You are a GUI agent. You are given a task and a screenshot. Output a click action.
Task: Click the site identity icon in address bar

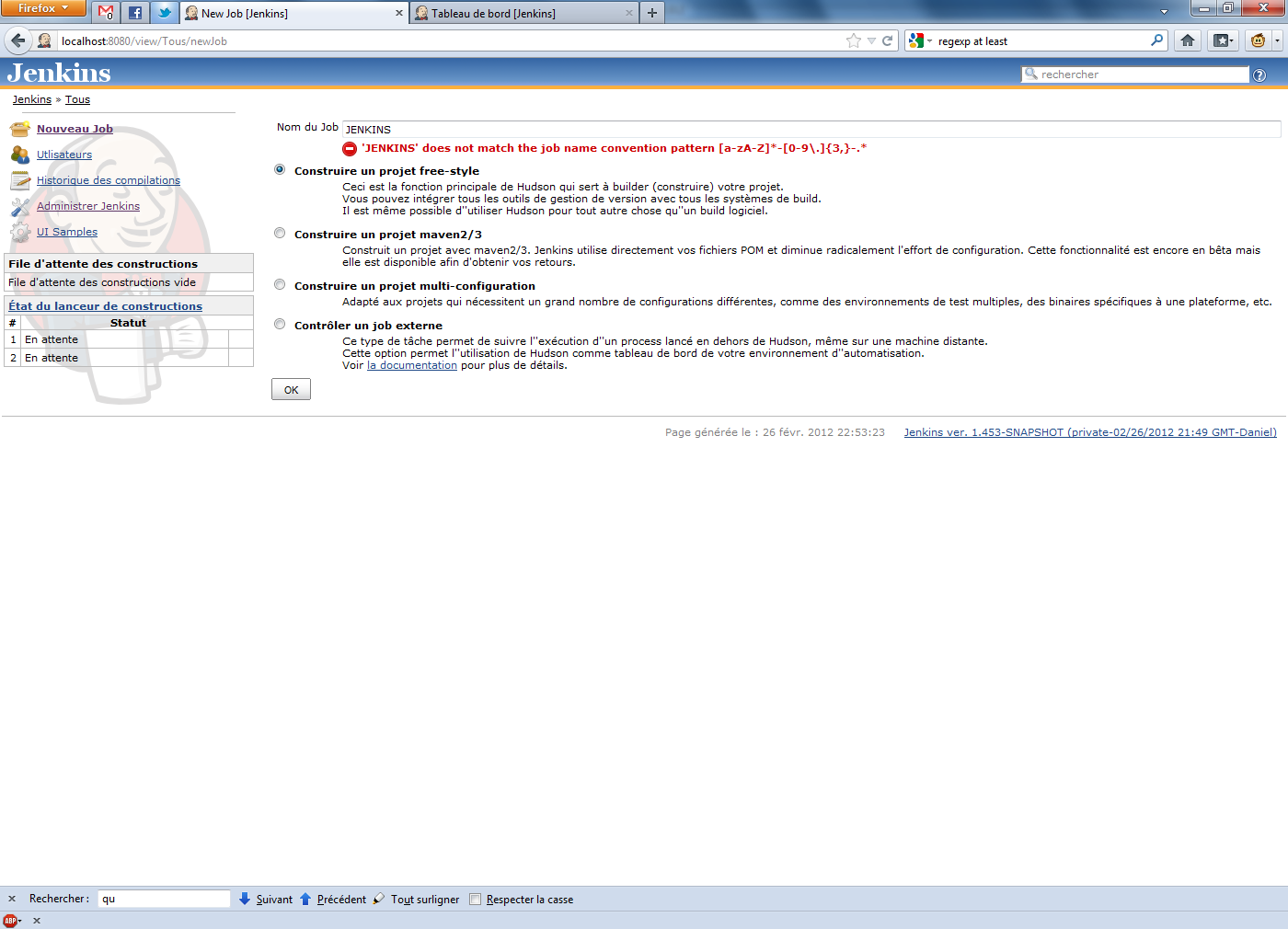(x=44, y=40)
